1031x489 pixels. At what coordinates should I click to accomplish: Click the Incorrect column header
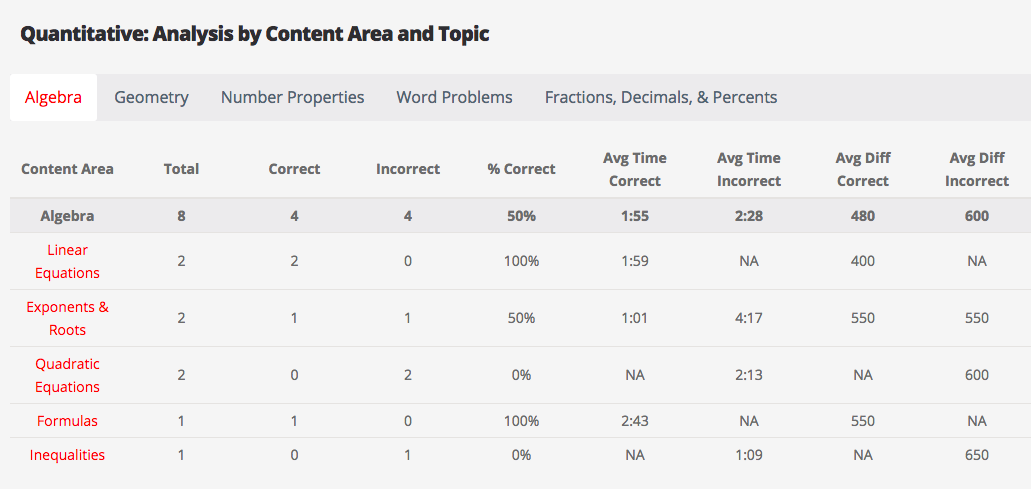tap(407, 169)
